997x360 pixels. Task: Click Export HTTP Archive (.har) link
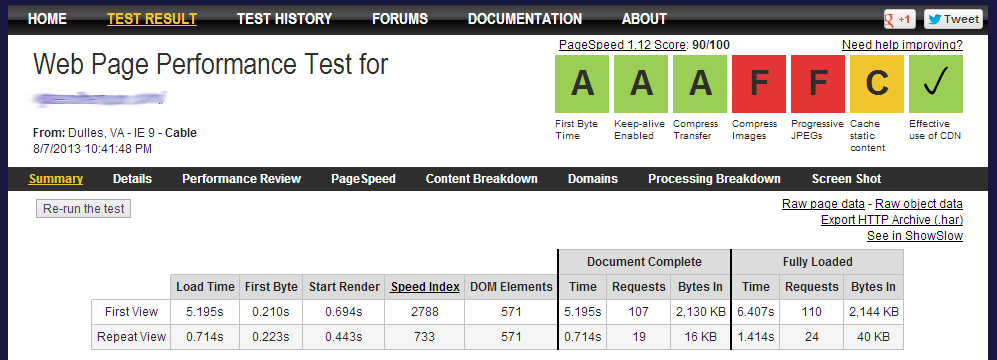point(891,220)
